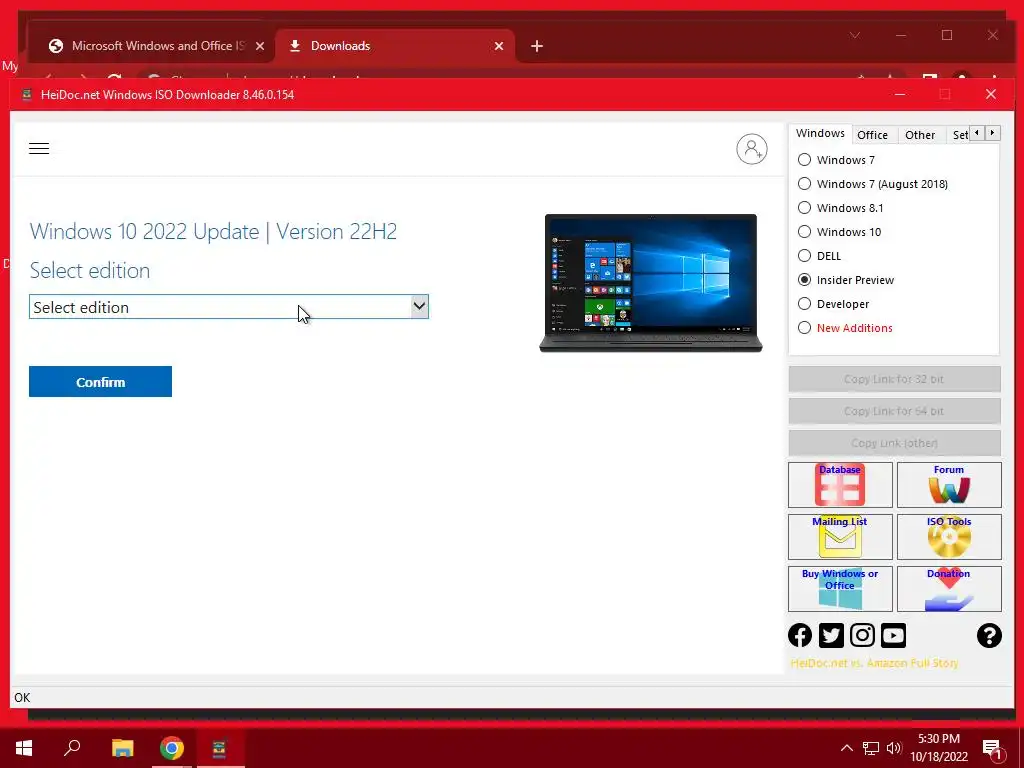Open the Donation tile
The height and width of the screenshot is (768, 1024).
[x=949, y=589]
